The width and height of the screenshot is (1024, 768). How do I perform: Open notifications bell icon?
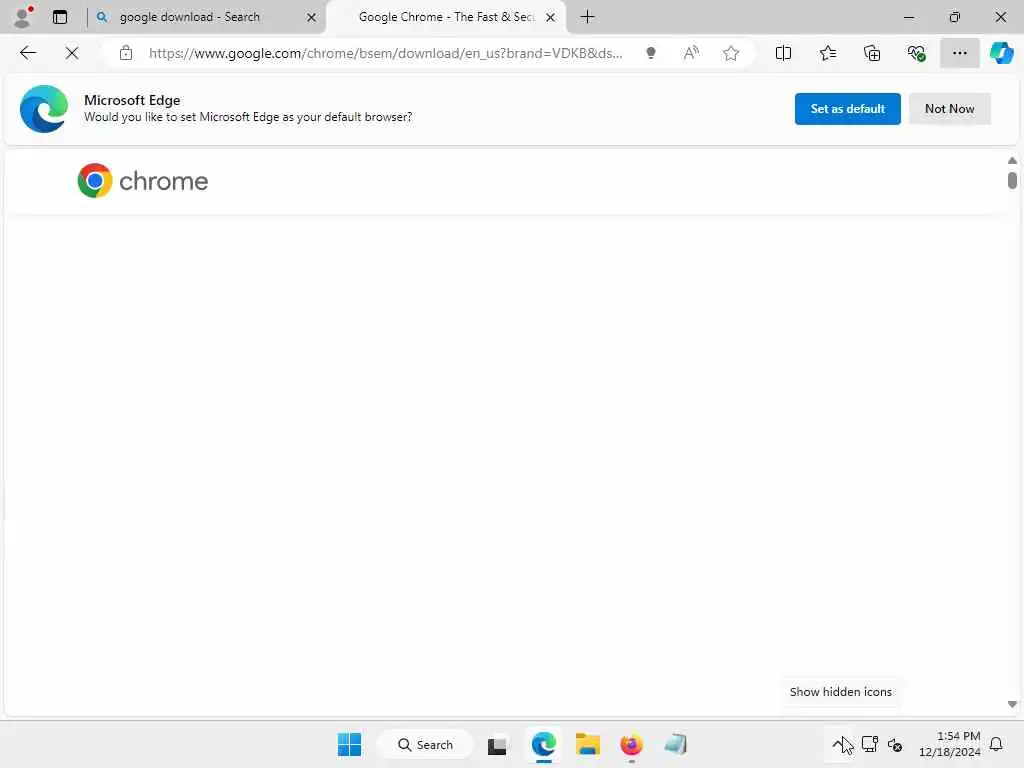click(x=996, y=744)
